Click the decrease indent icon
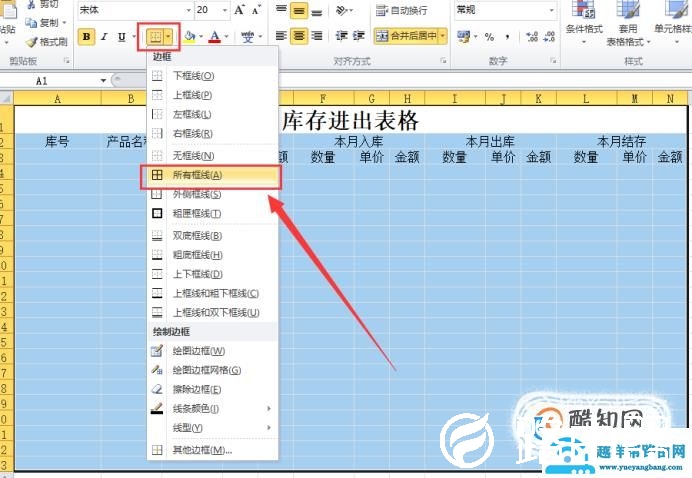Image resolution: width=692 pixels, height=478 pixels. 341,36
